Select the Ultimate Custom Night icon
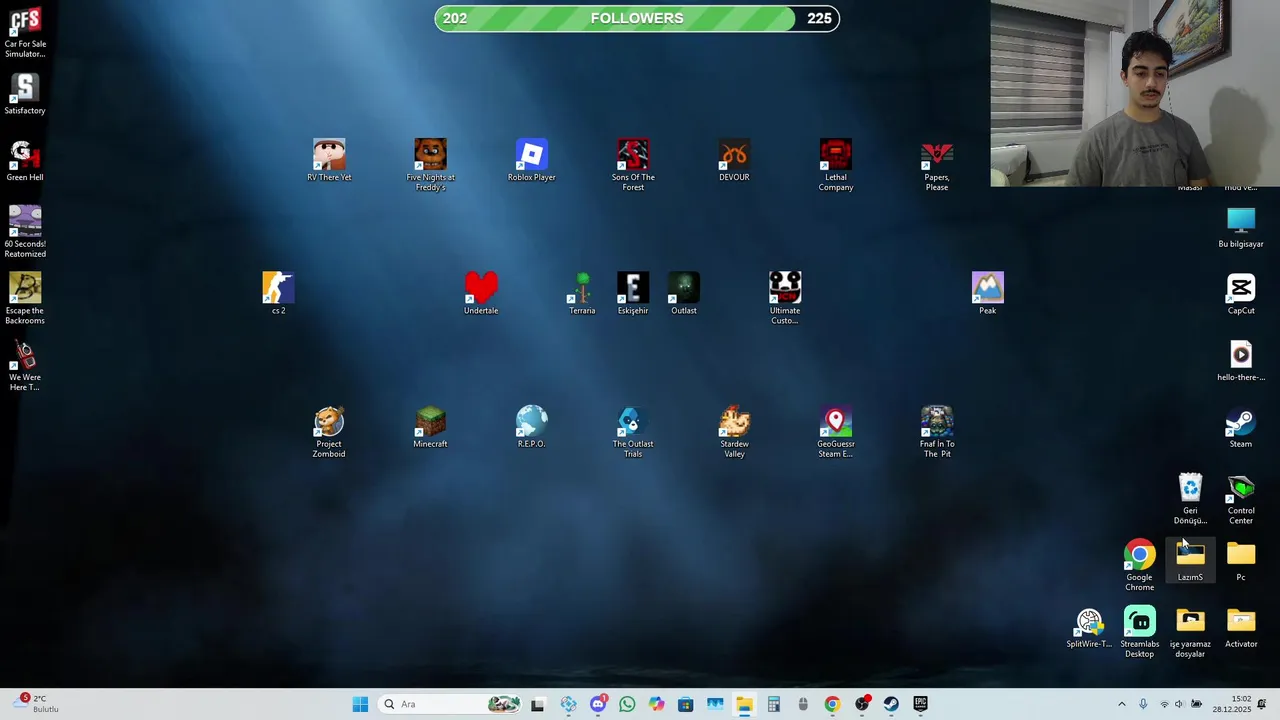This screenshot has height=720, width=1280. [x=785, y=298]
